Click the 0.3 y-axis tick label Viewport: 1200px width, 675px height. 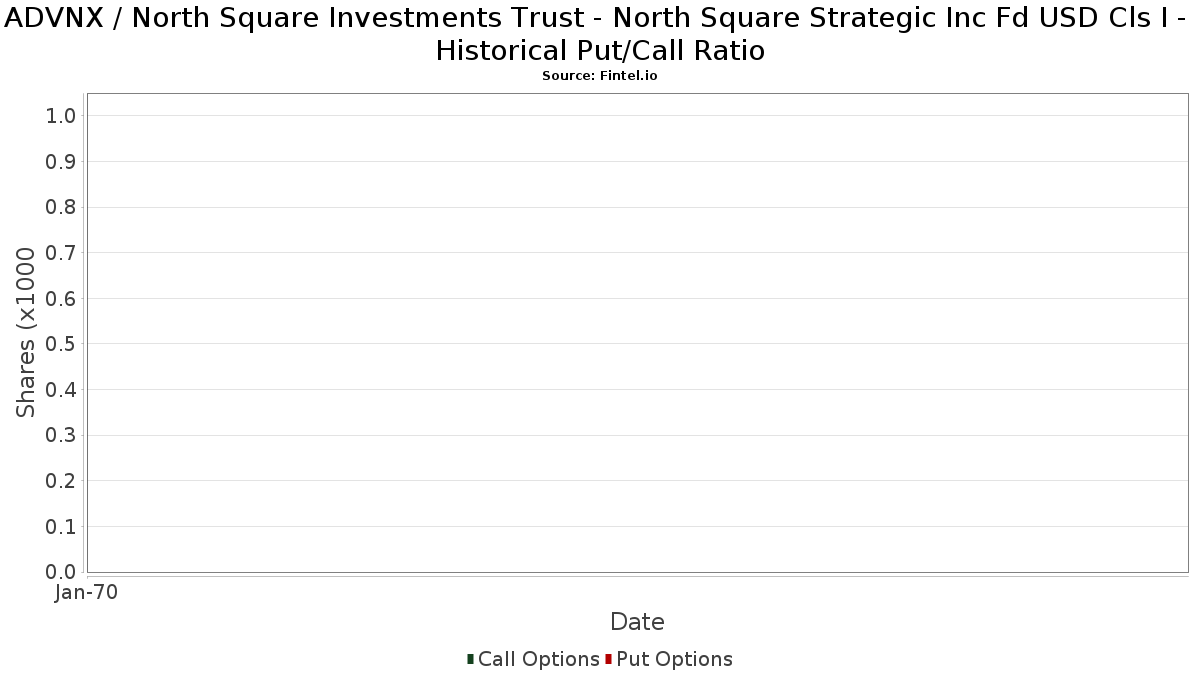pyautogui.click(x=61, y=435)
